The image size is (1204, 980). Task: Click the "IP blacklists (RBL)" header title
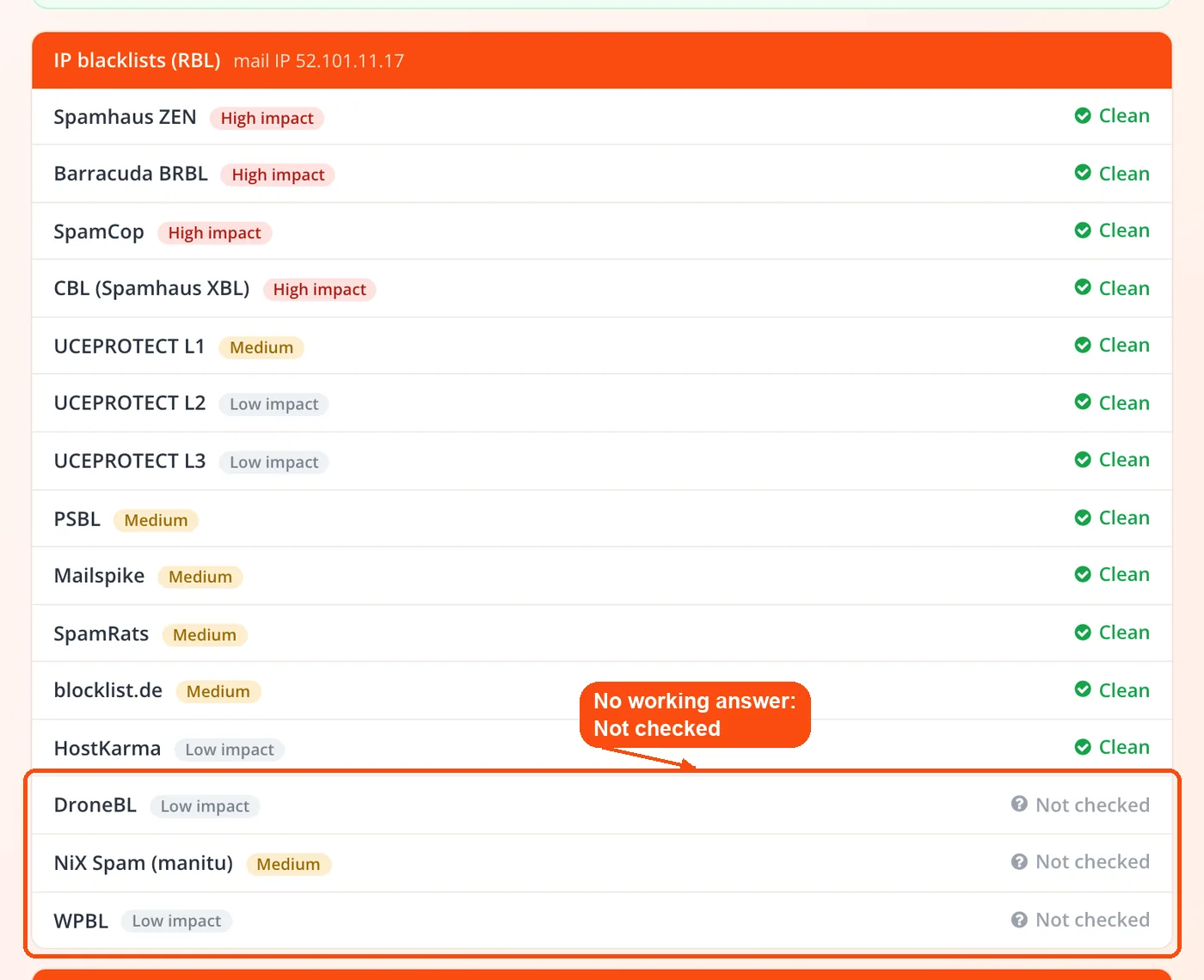coord(137,60)
